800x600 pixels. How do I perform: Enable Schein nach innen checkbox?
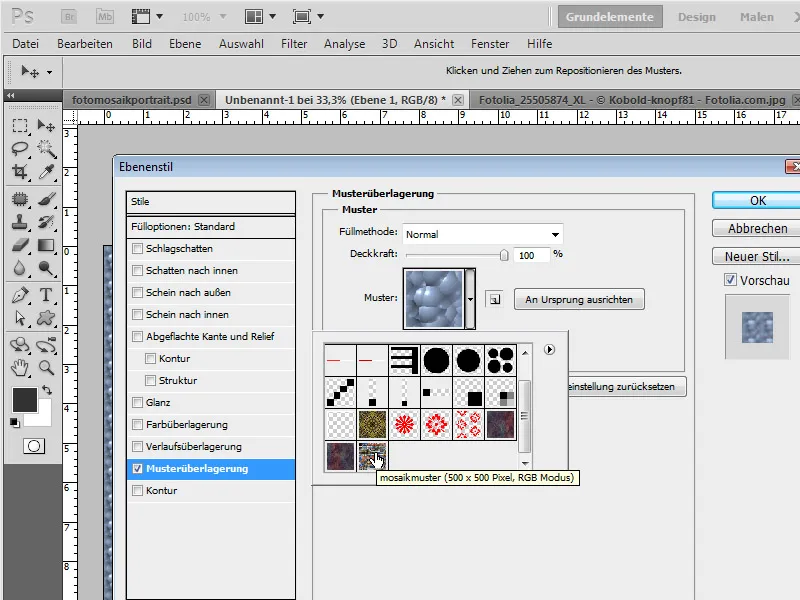(137, 314)
